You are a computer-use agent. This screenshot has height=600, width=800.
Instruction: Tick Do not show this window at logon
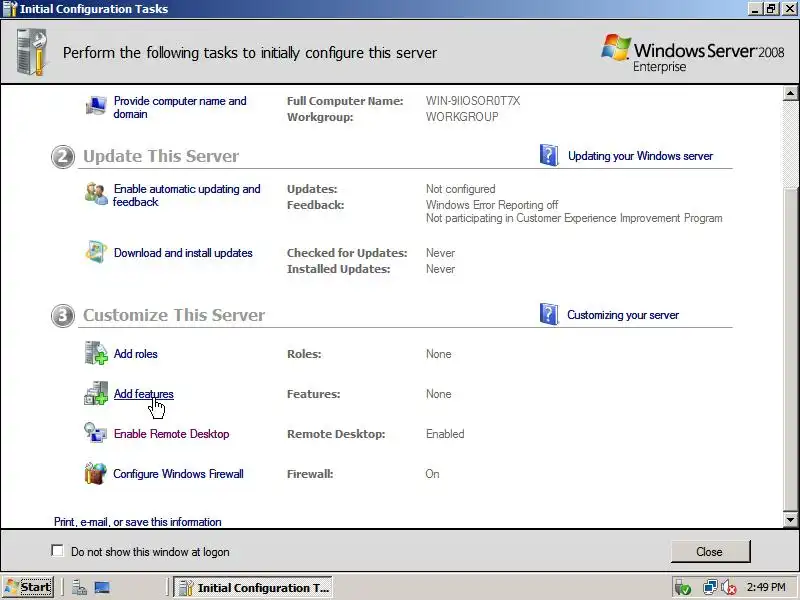coord(58,551)
